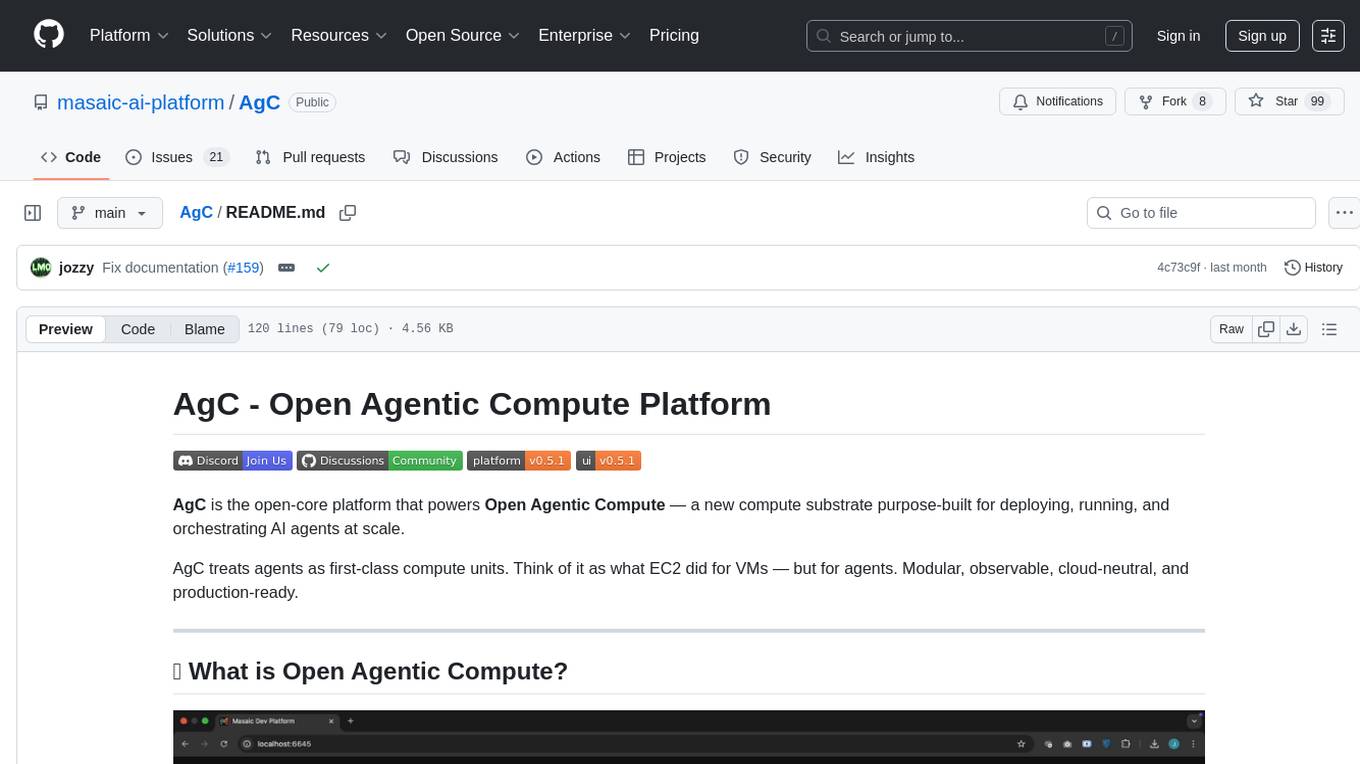Click the Discussions Community badge

(379, 460)
